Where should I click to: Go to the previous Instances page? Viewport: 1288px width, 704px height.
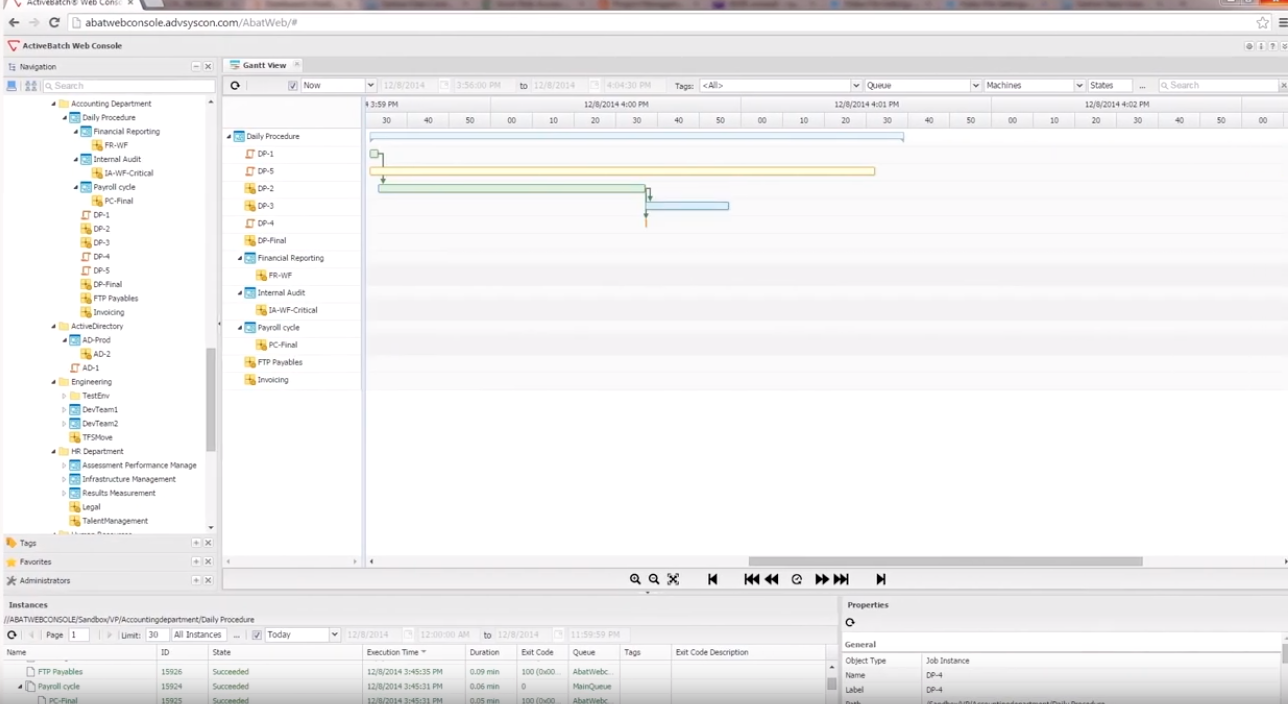point(32,635)
